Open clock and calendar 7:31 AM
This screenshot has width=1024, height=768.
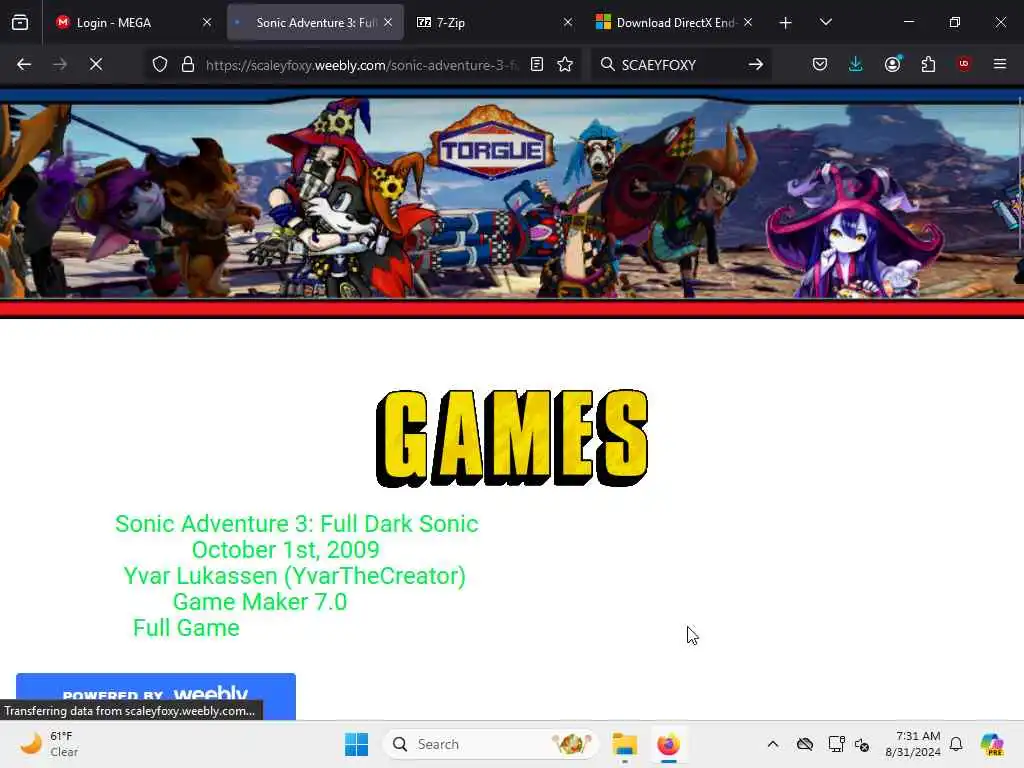[913, 744]
